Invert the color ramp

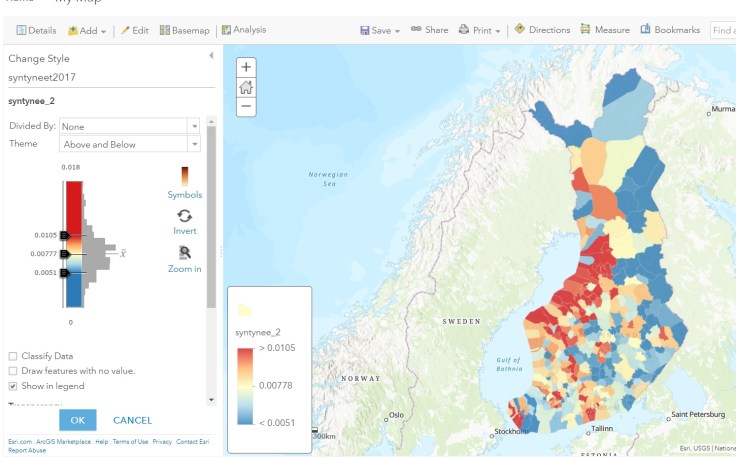coord(184,221)
